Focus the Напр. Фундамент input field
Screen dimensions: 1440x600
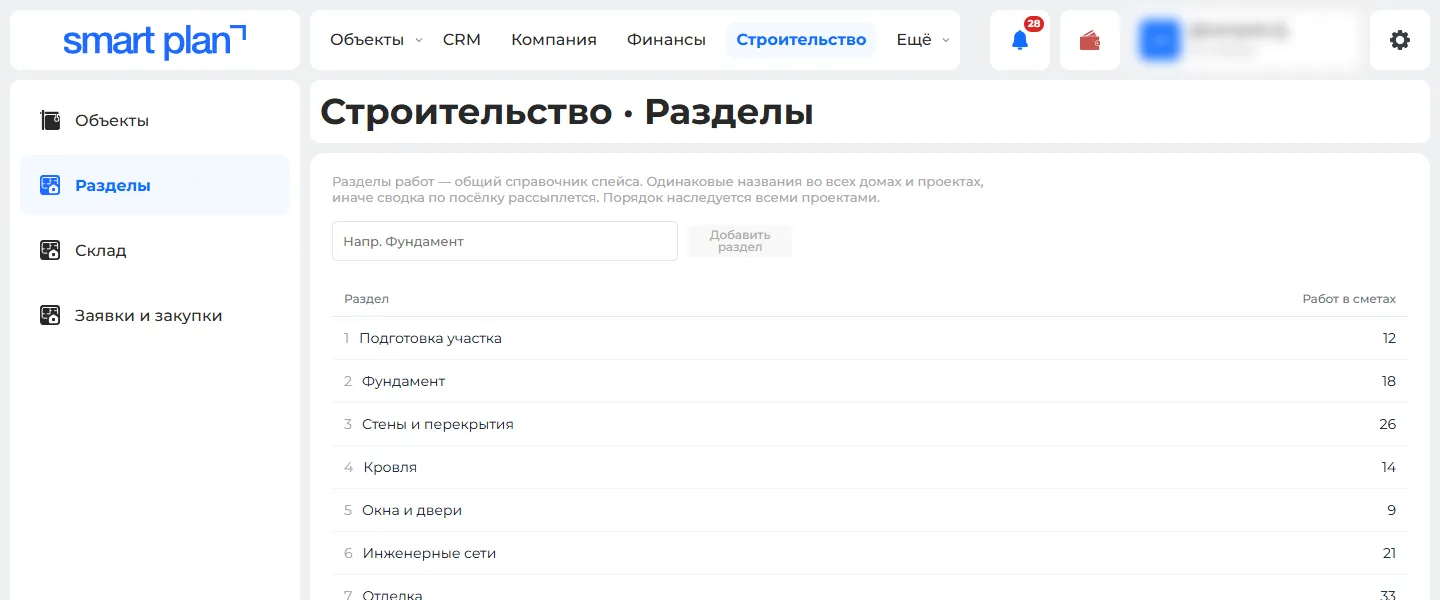point(505,241)
